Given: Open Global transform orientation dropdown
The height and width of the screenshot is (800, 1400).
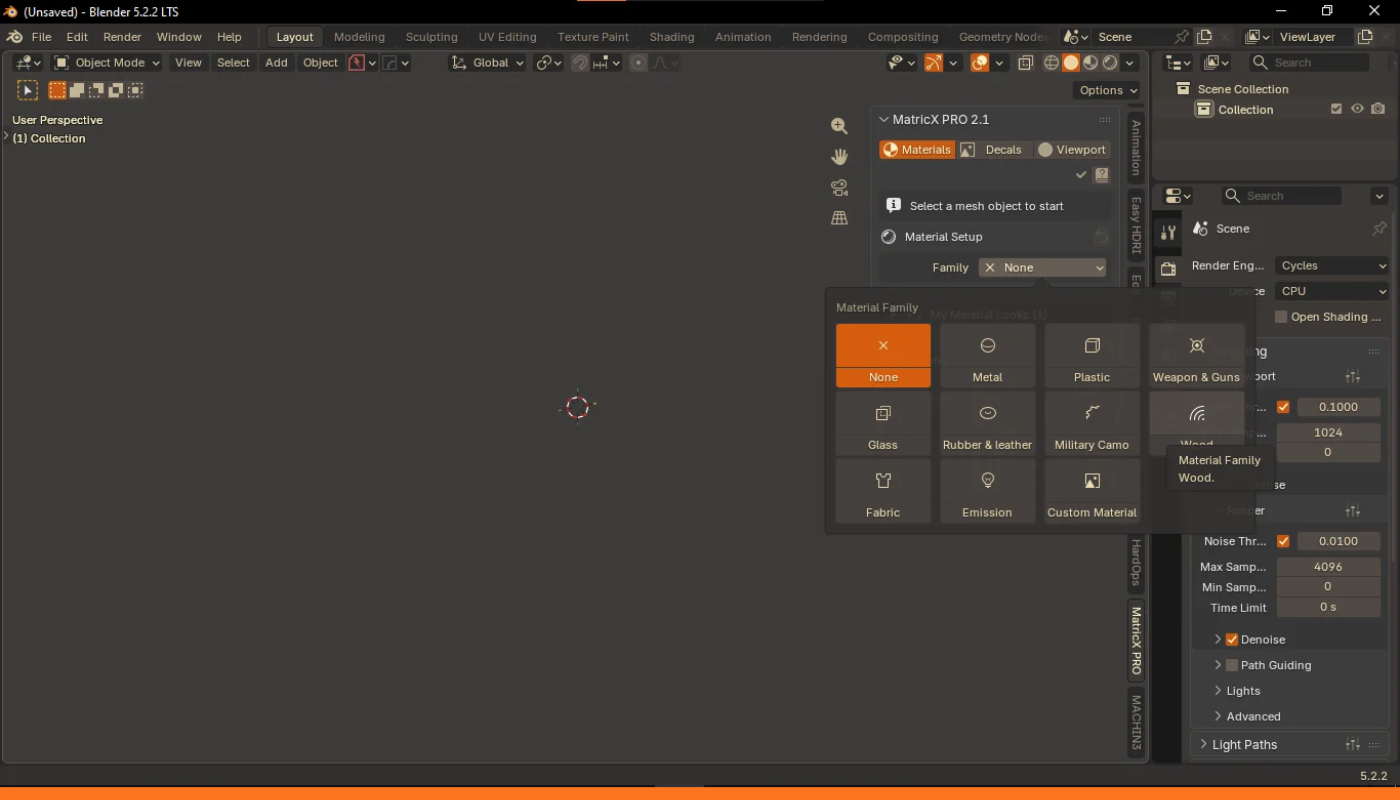Looking at the screenshot, I should [487, 62].
